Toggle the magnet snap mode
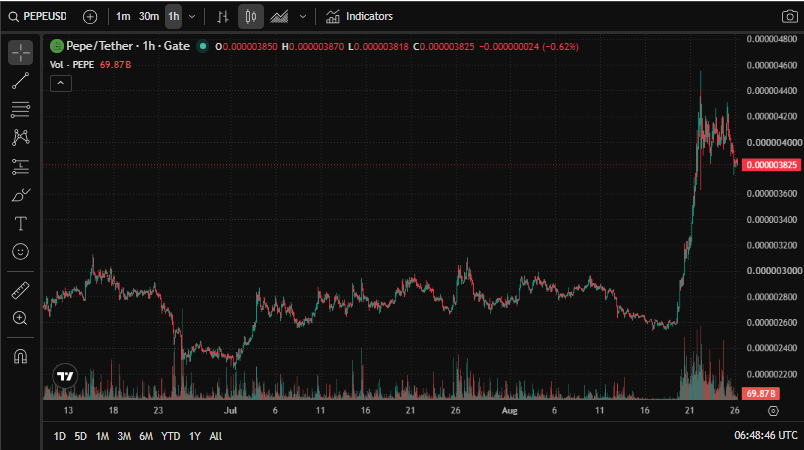804x450 pixels. point(21,356)
